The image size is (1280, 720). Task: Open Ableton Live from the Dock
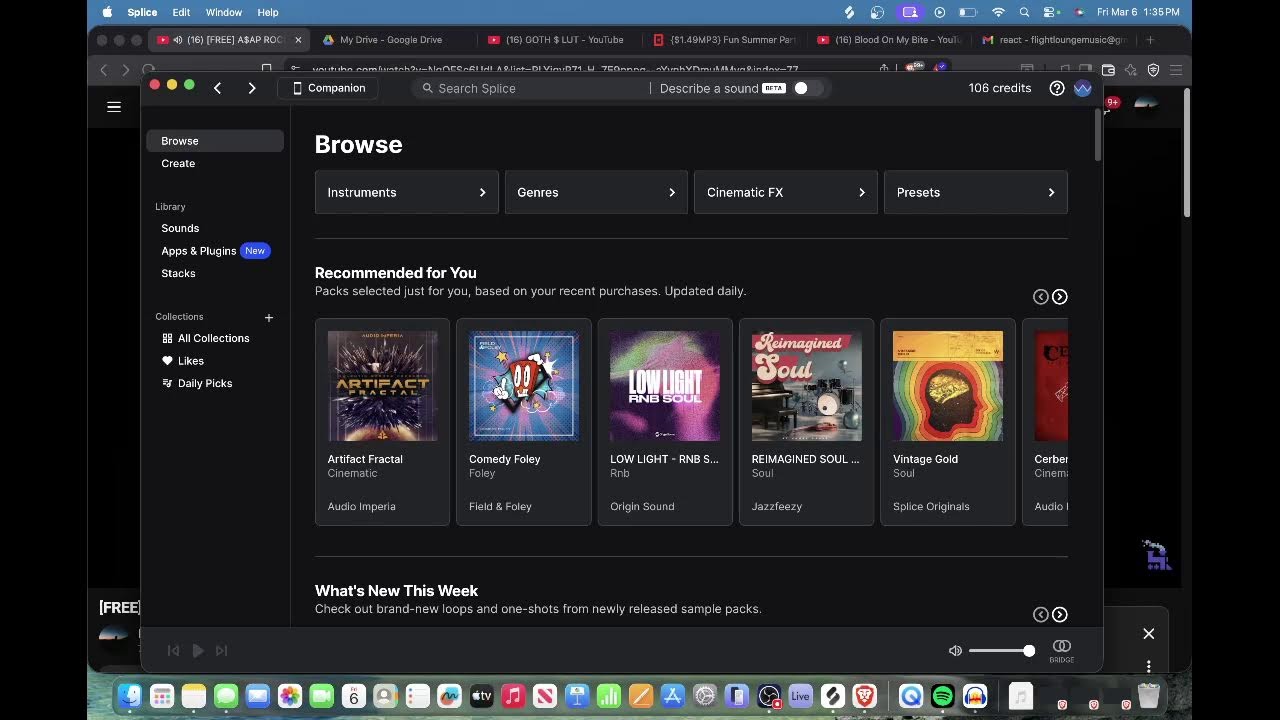pos(800,696)
